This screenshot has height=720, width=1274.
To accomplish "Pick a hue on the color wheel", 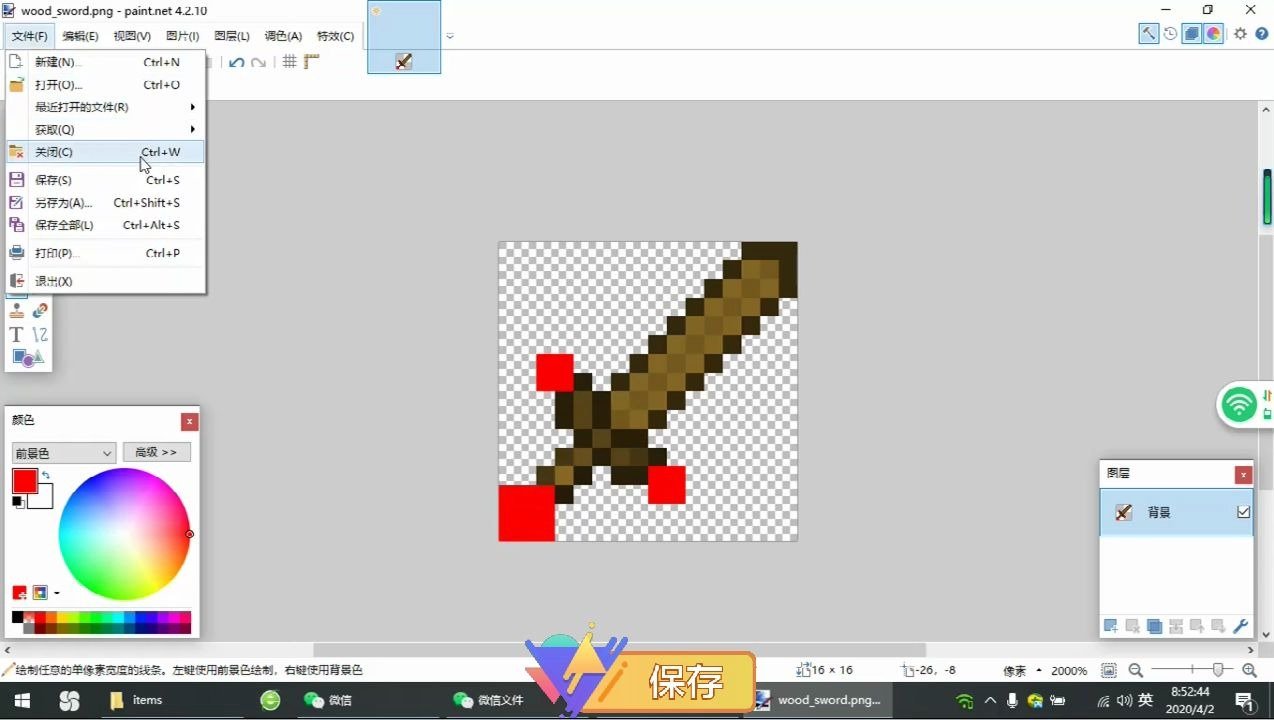I will pos(124,534).
